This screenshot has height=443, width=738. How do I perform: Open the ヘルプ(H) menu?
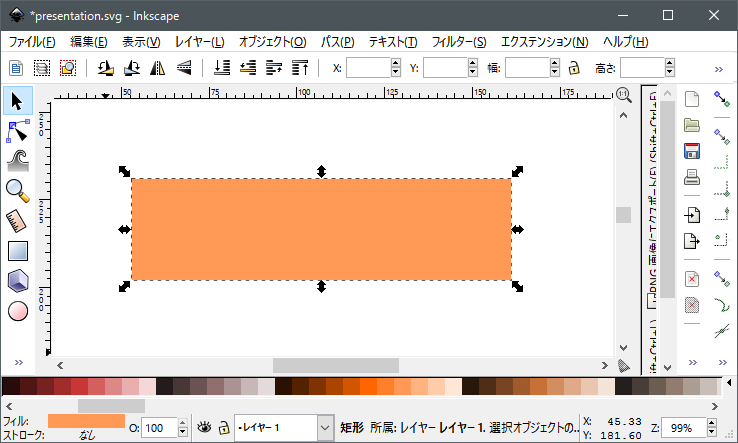coord(626,42)
